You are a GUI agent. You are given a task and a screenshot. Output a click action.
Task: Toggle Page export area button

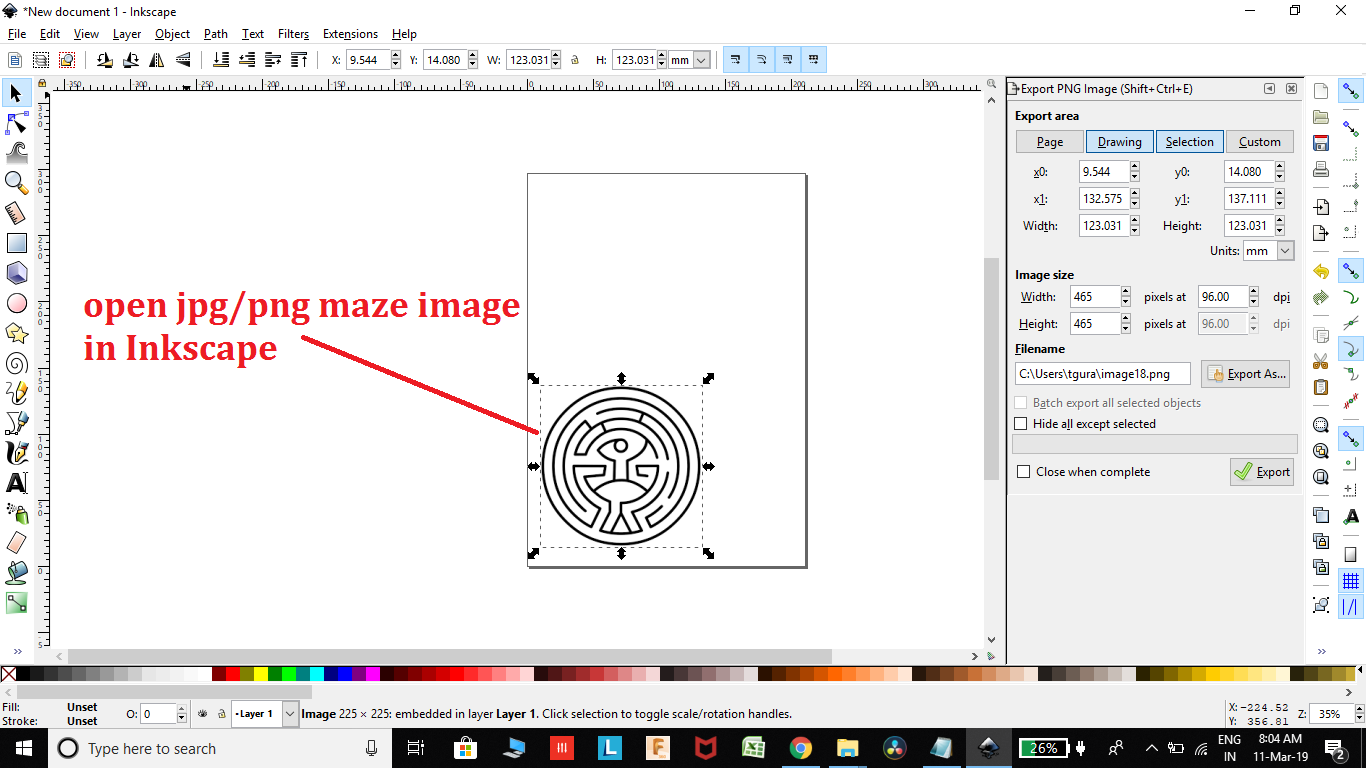(1050, 142)
